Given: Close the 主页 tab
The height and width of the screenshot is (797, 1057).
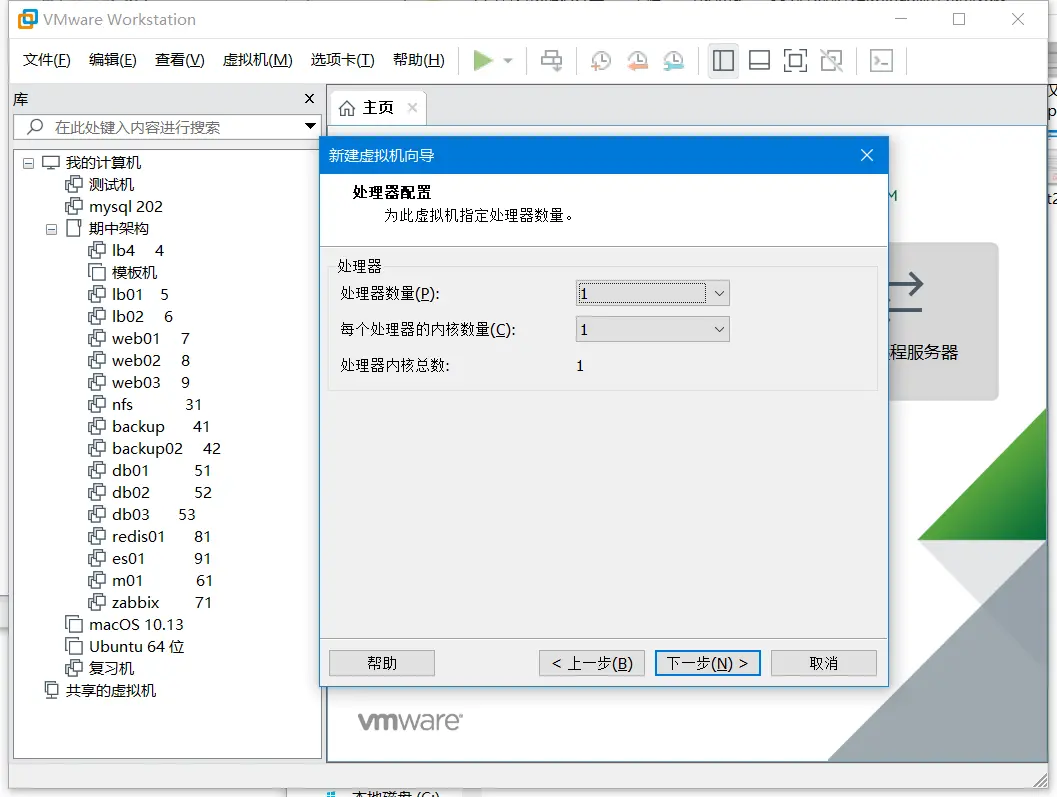Looking at the screenshot, I should point(413,108).
